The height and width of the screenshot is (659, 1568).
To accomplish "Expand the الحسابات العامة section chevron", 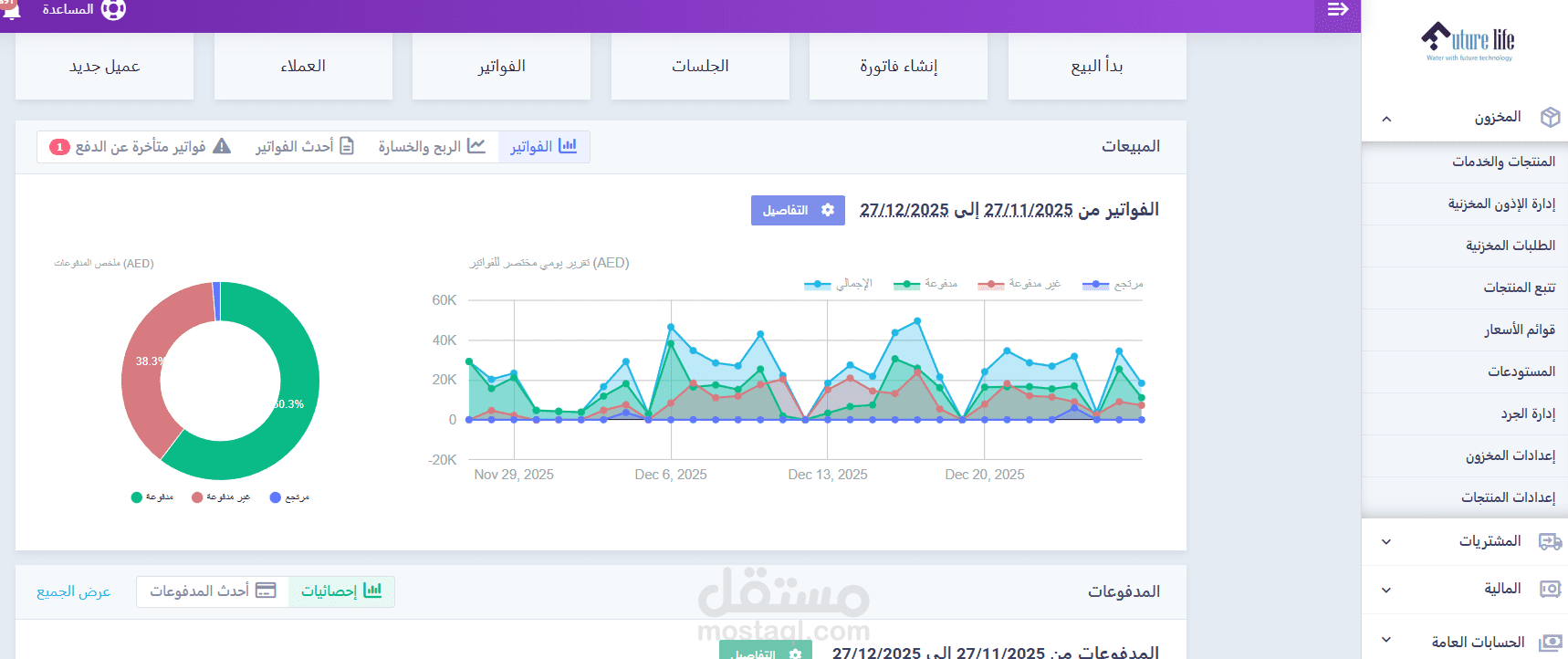I will [1386, 641].
